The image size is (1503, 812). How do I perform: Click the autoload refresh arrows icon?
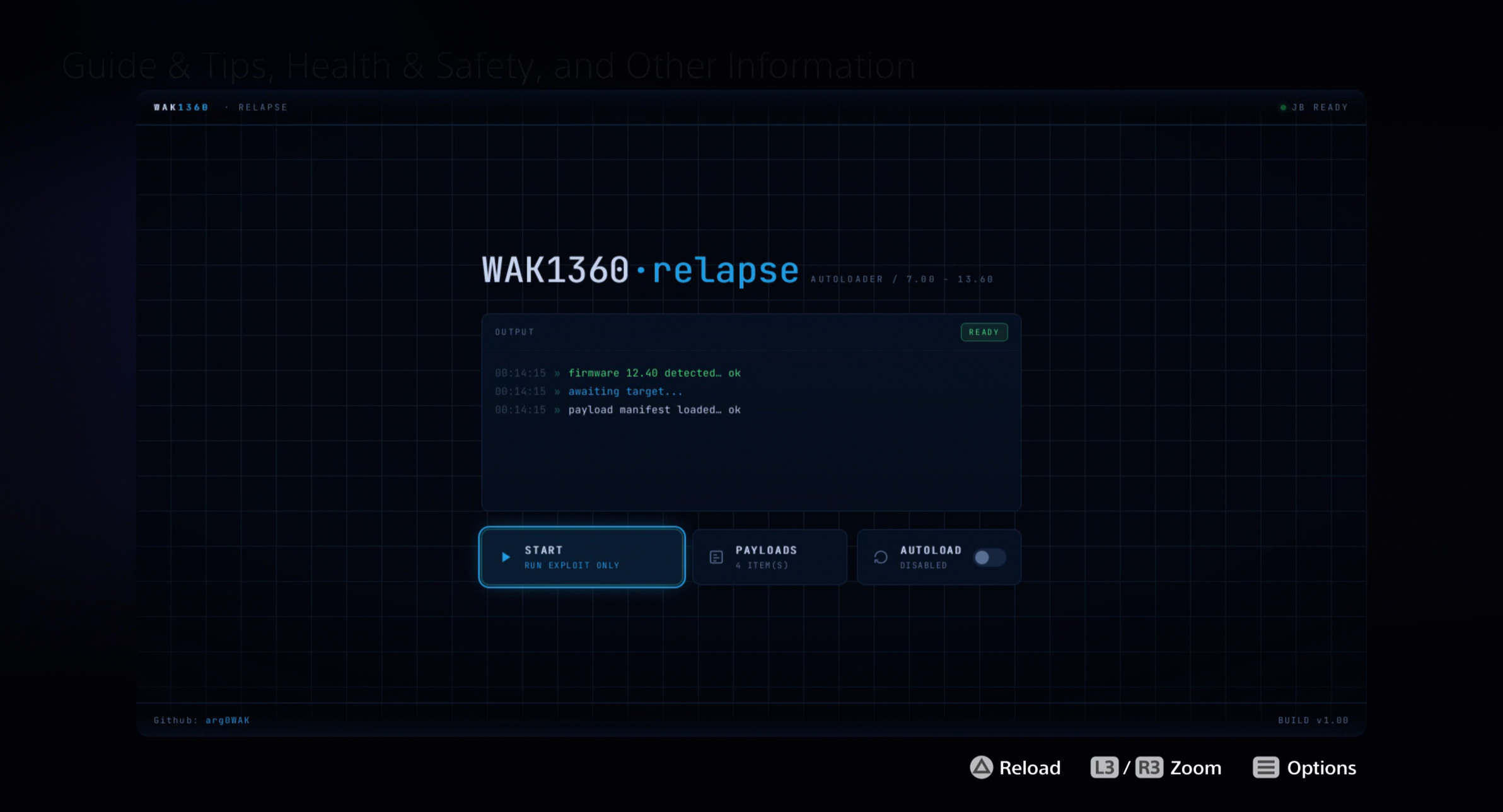pos(881,557)
